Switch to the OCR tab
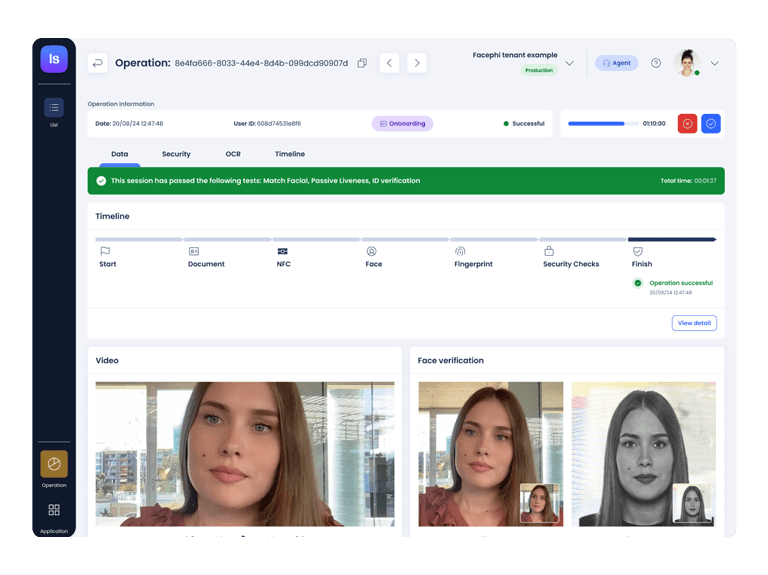The image size is (768, 575). (233, 154)
